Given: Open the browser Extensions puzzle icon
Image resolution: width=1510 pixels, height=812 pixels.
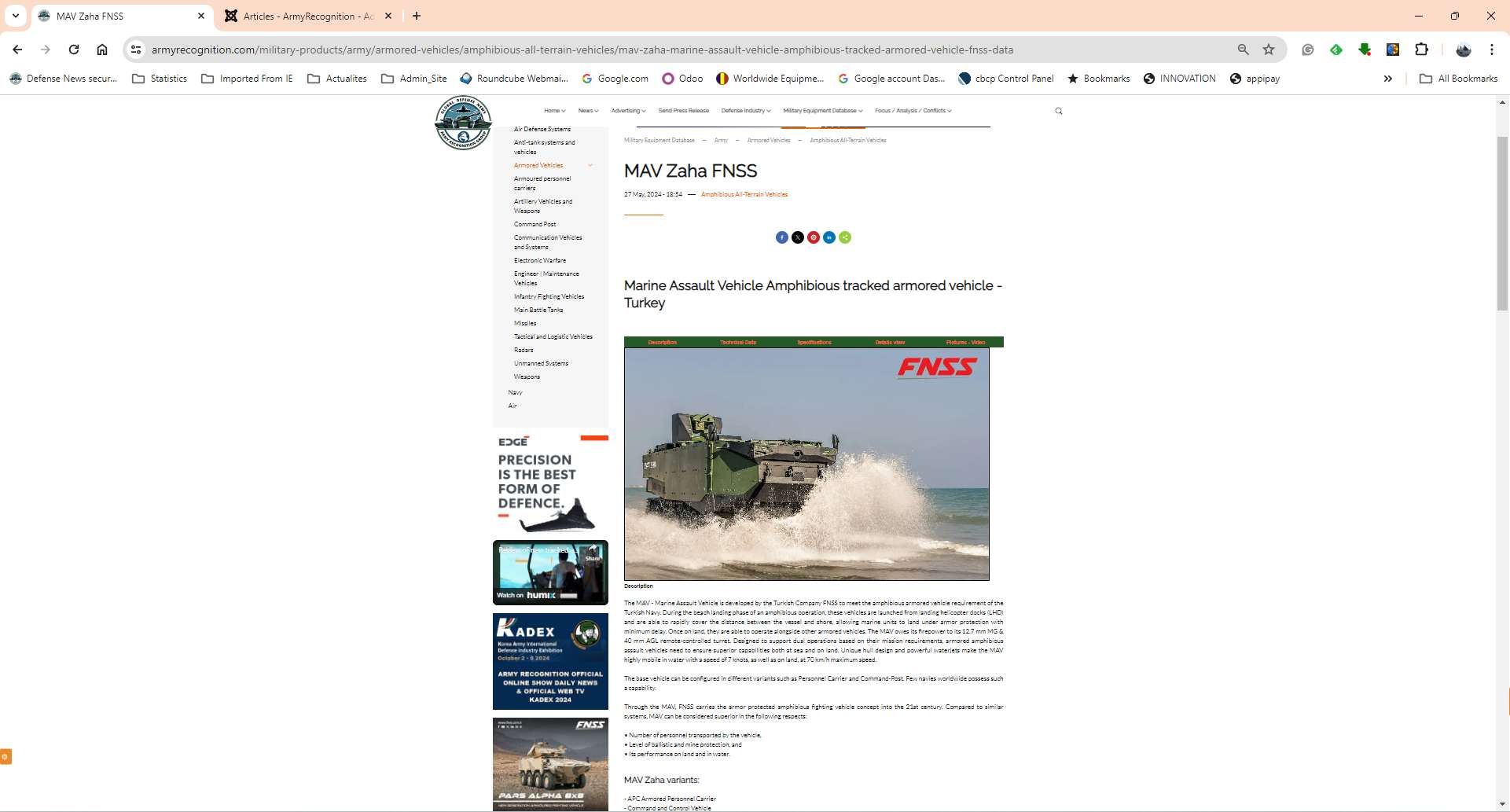Looking at the screenshot, I should 1421,50.
